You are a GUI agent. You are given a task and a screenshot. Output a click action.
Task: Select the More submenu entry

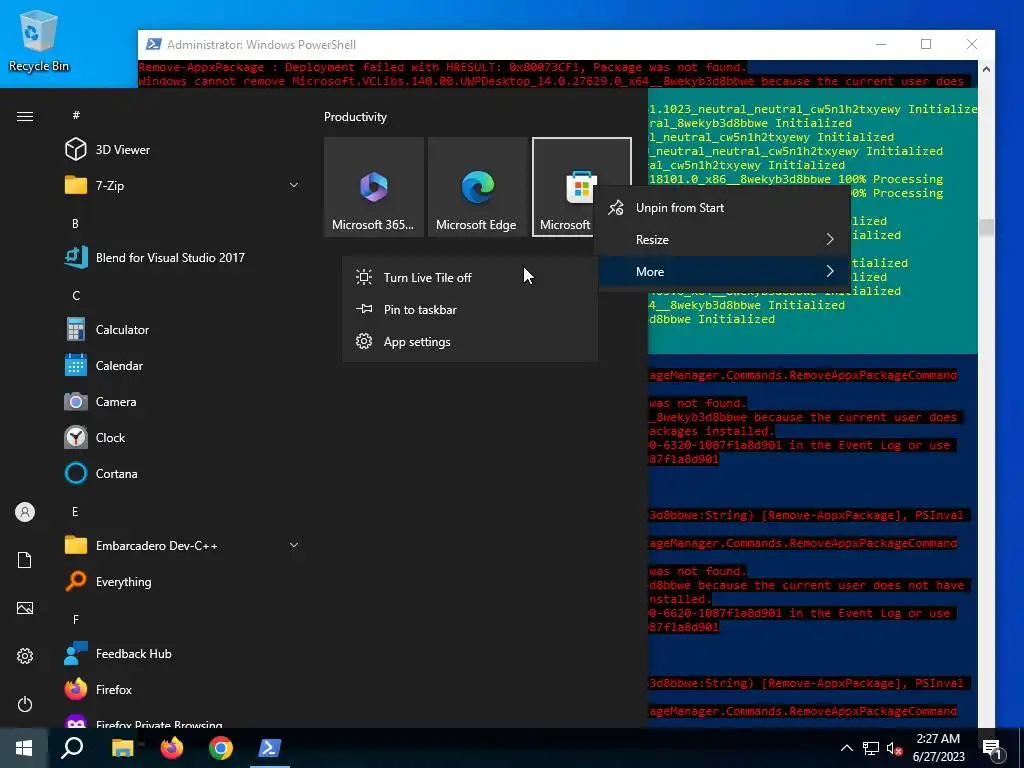click(722, 272)
